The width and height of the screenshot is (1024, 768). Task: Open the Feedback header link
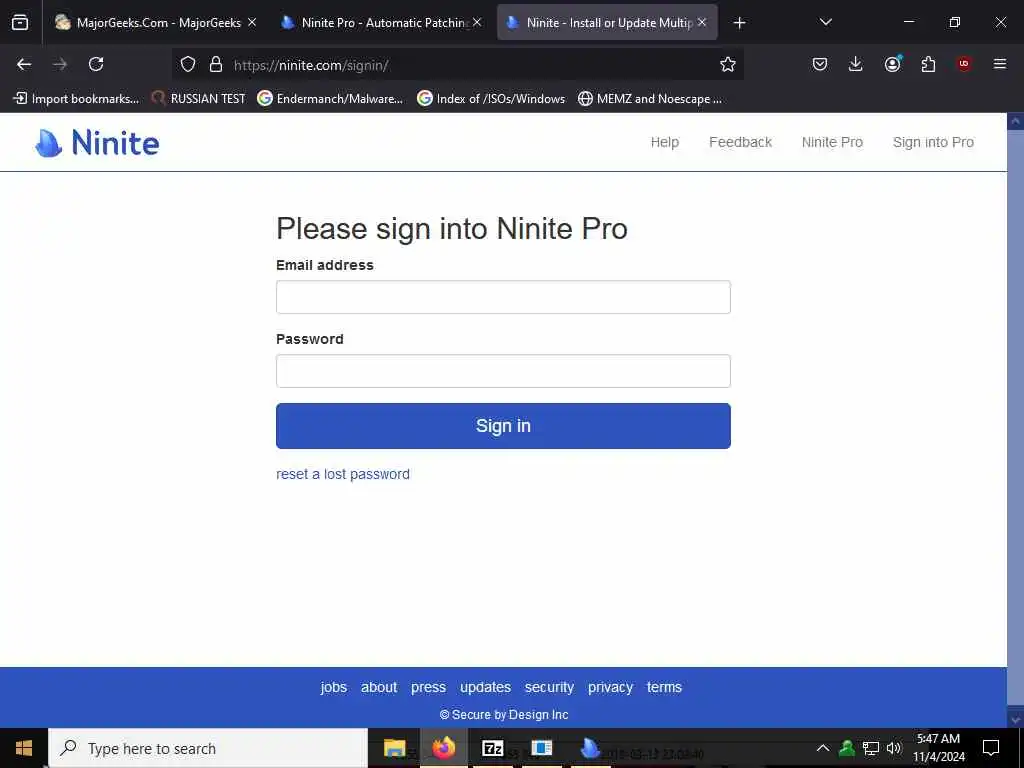741,142
